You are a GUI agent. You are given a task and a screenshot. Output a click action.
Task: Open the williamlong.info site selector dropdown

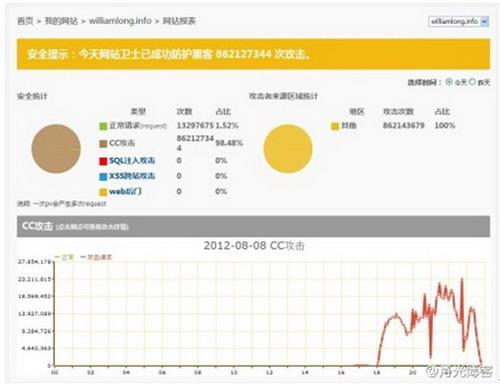click(458, 21)
